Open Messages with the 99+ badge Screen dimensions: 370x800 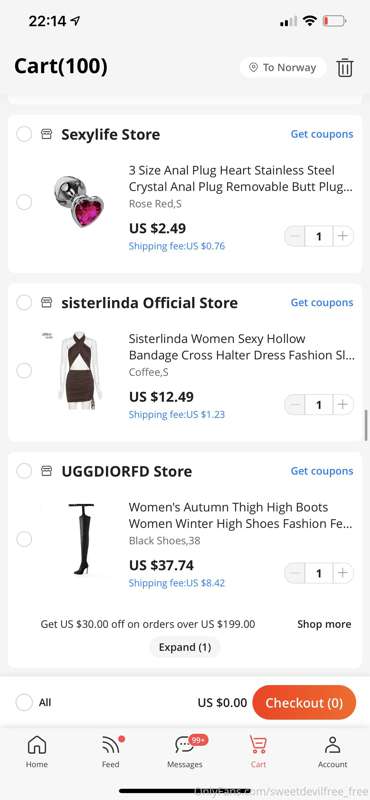click(x=185, y=751)
